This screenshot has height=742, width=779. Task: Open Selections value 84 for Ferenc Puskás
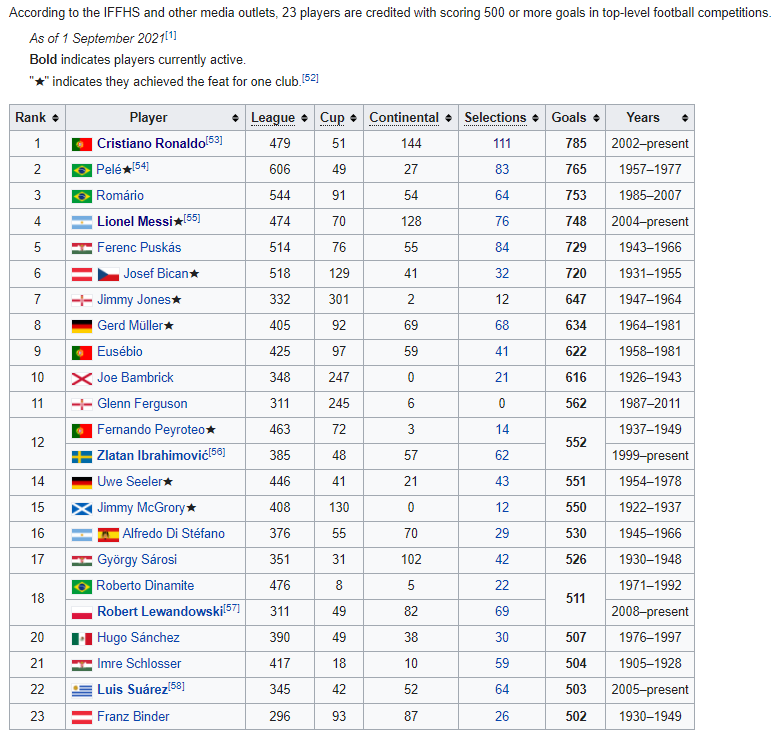502,248
